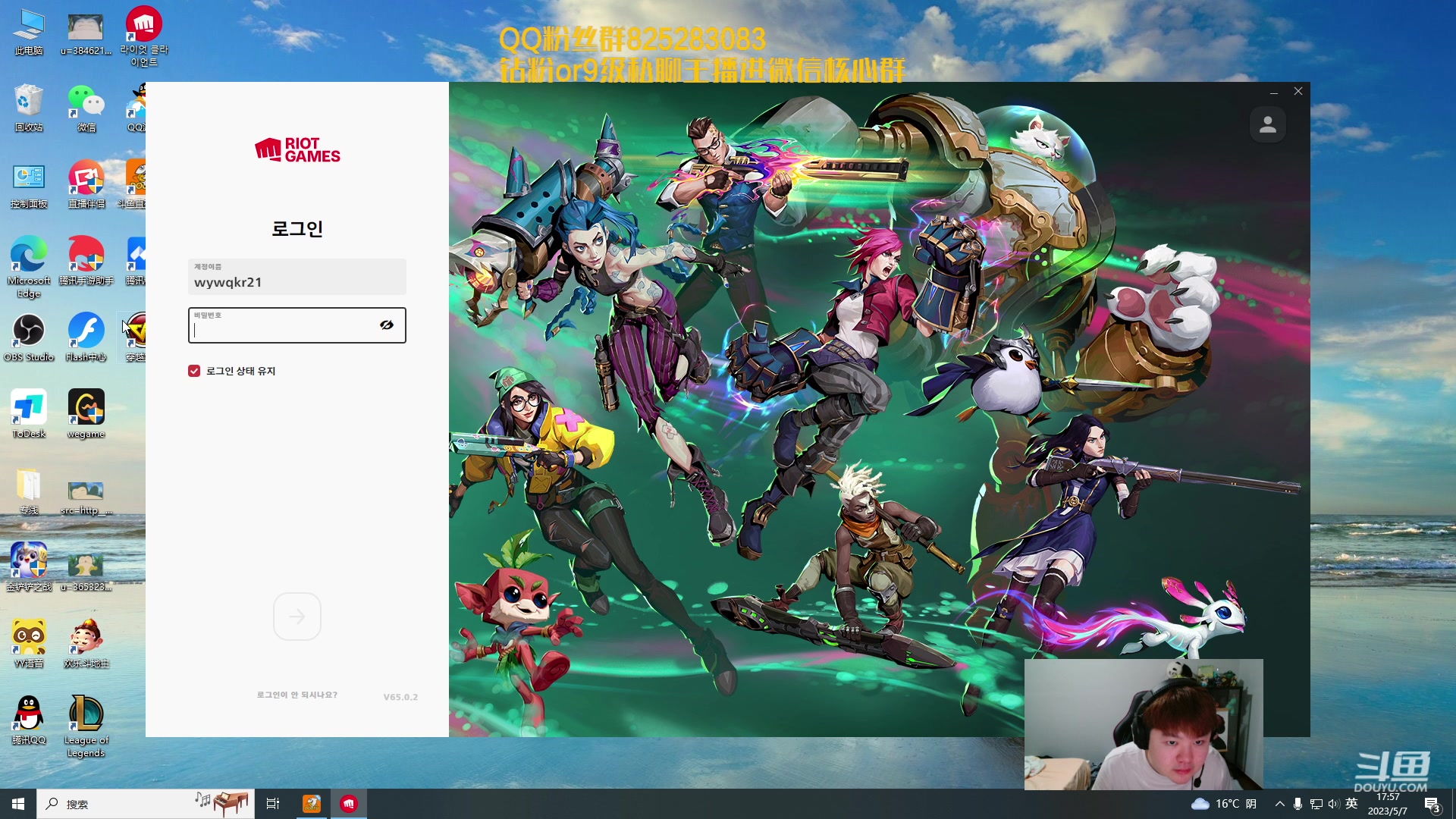Open the wegame desktop shortcut
Screen dimensions: 1456x819
point(86,415)
